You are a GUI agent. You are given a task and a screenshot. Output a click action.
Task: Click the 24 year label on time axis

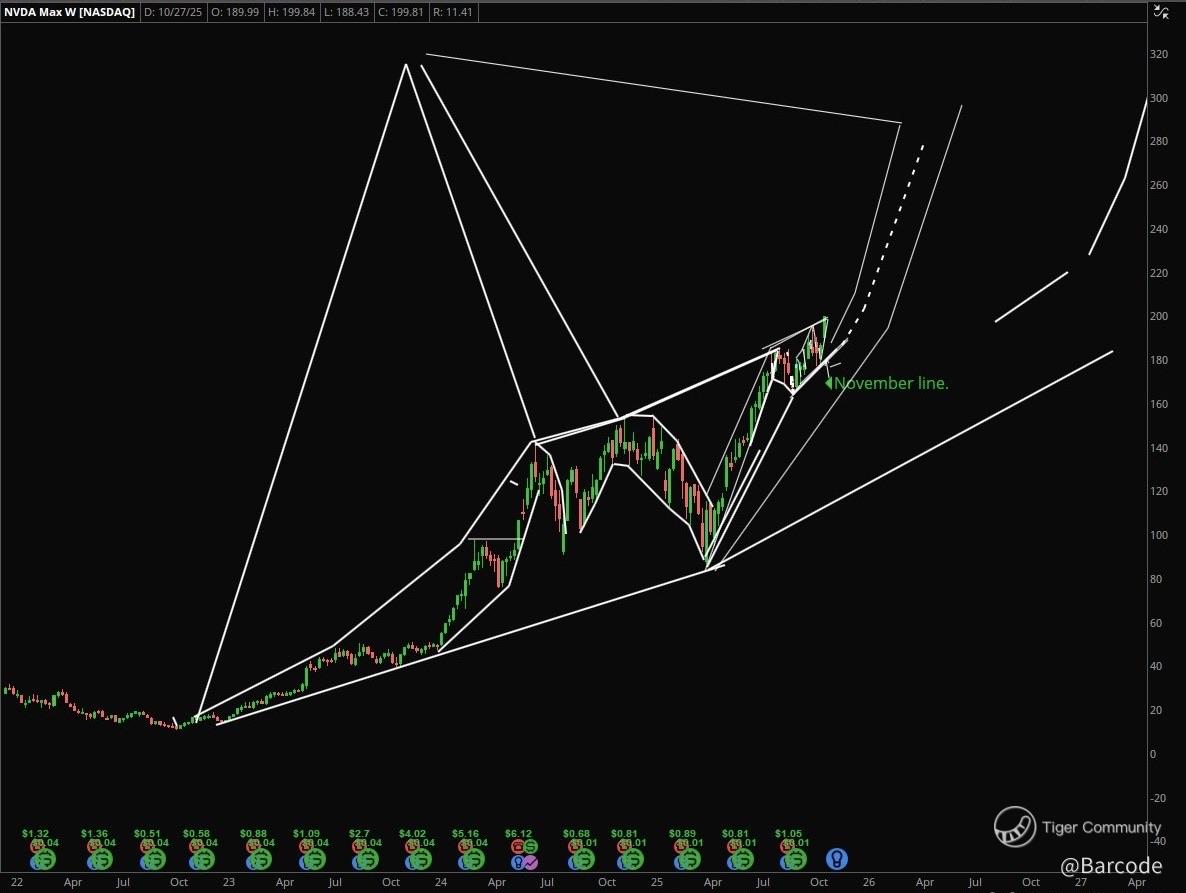441,882
